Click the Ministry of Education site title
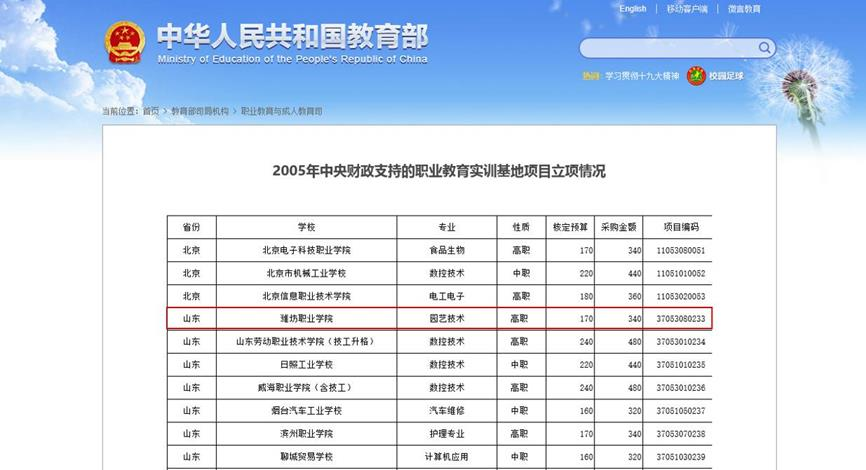Viewport: 866px width, 470px height. pos(292,43)
